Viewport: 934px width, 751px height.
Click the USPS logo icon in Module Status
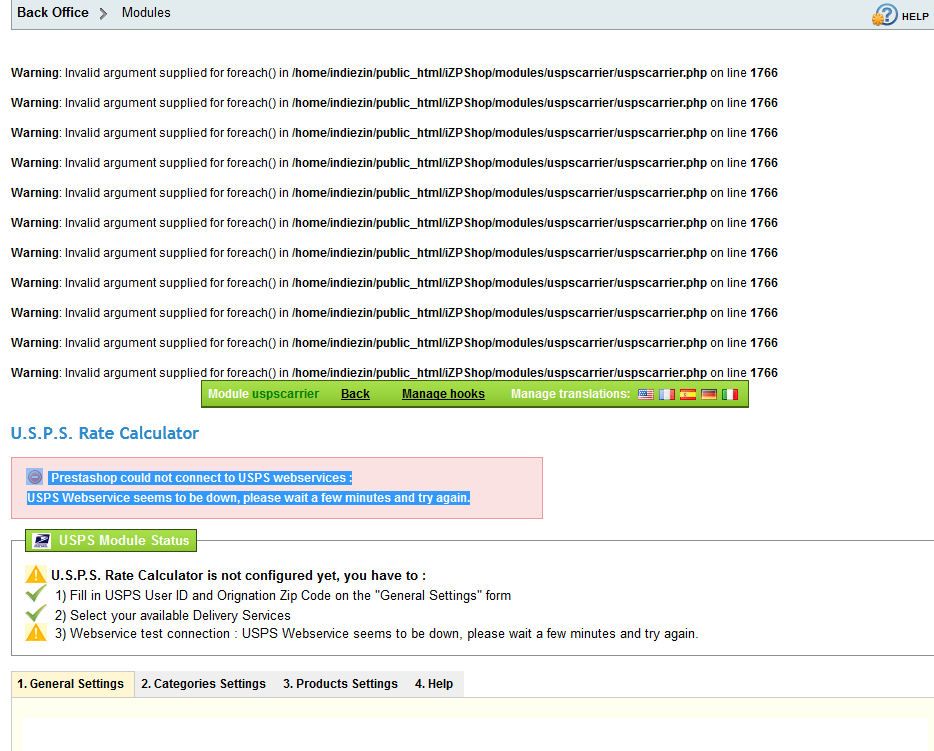[x=41, y=541]
